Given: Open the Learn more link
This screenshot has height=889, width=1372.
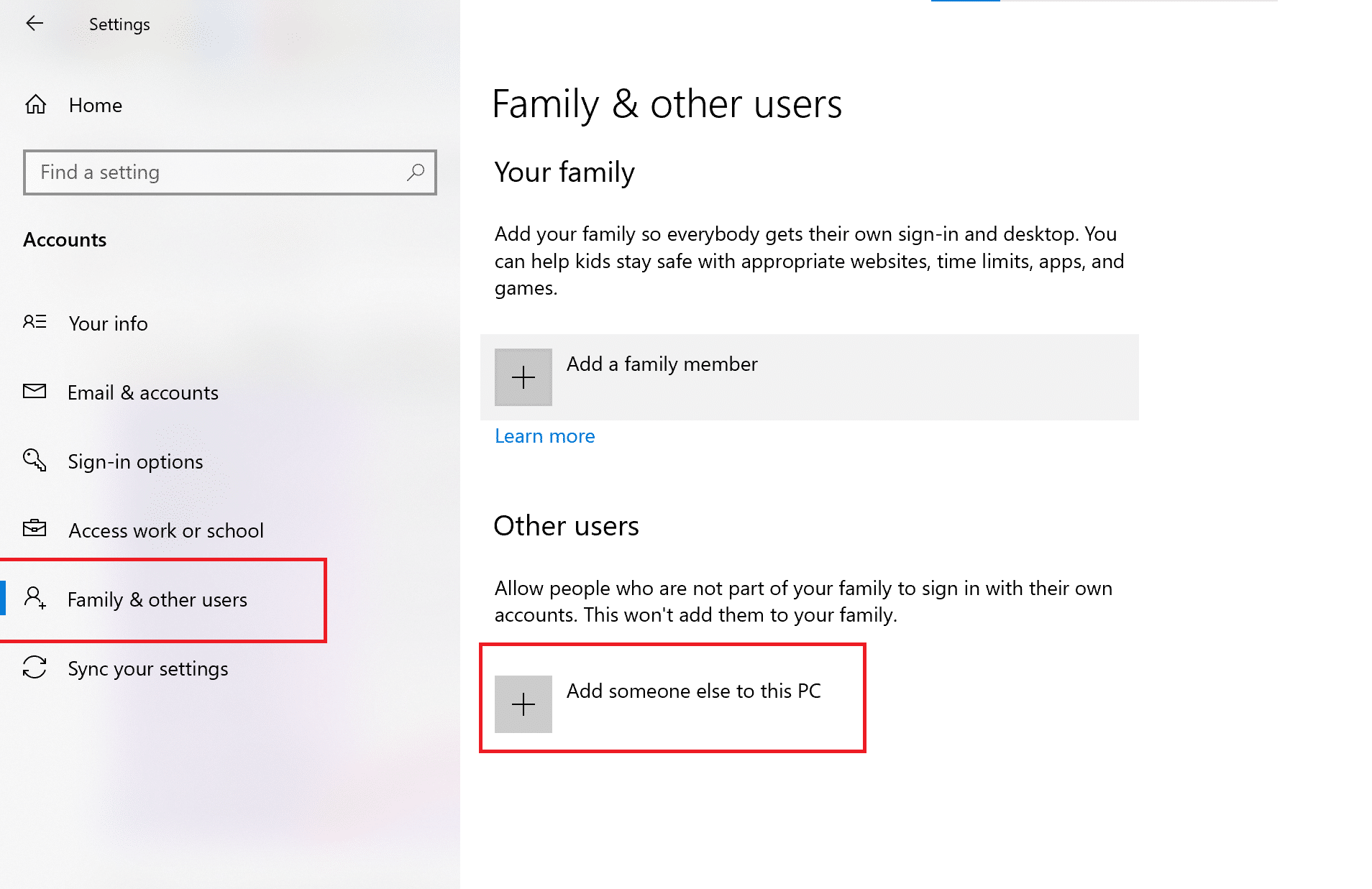Looking at the screenshot, I should [x=544, y=436].
